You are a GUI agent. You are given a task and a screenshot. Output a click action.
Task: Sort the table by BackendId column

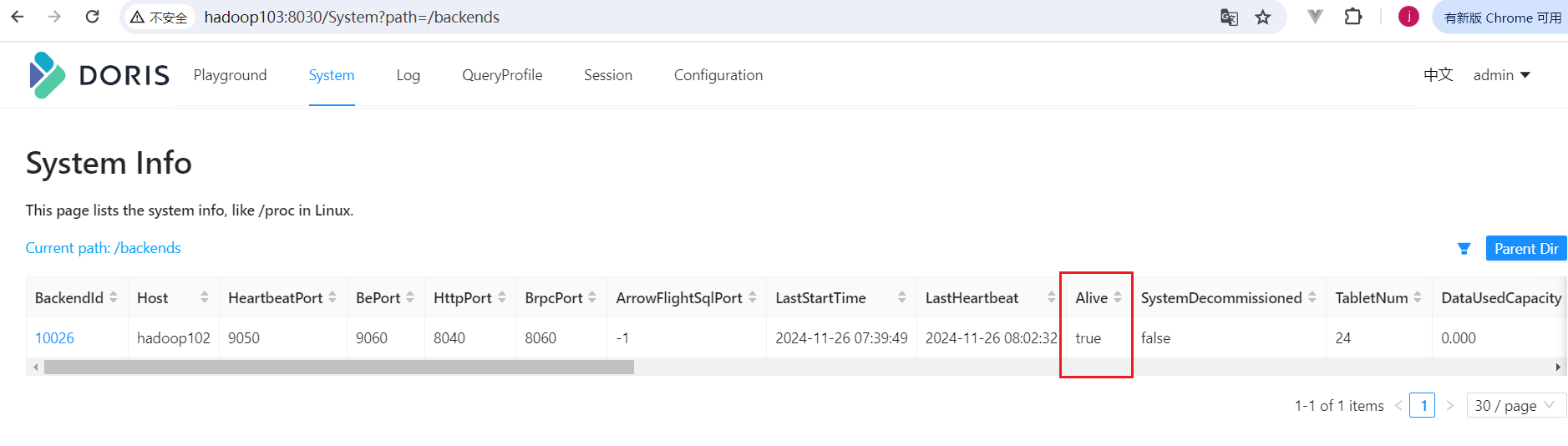[114, 297]
